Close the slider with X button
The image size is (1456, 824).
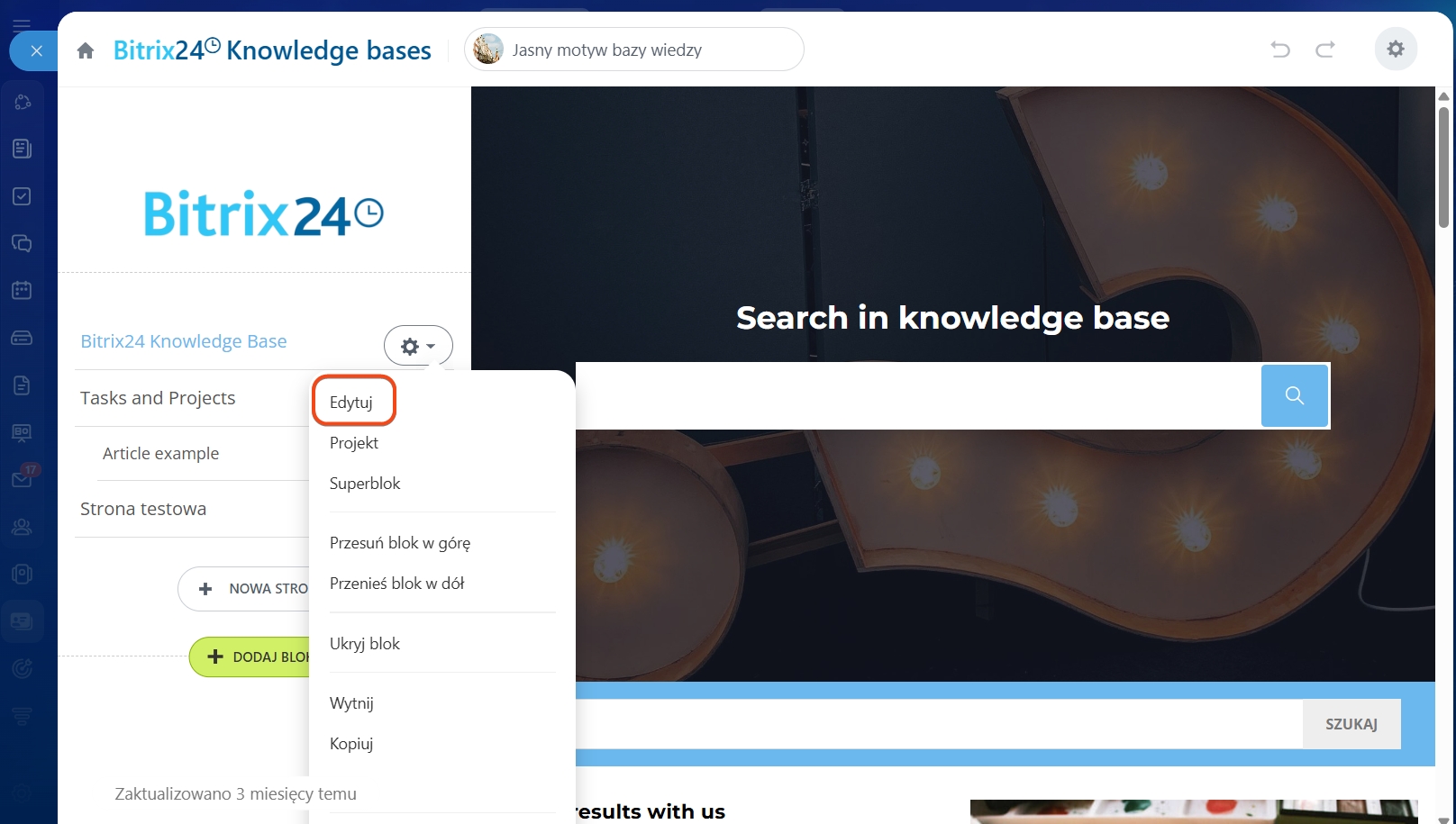point(36,51)
